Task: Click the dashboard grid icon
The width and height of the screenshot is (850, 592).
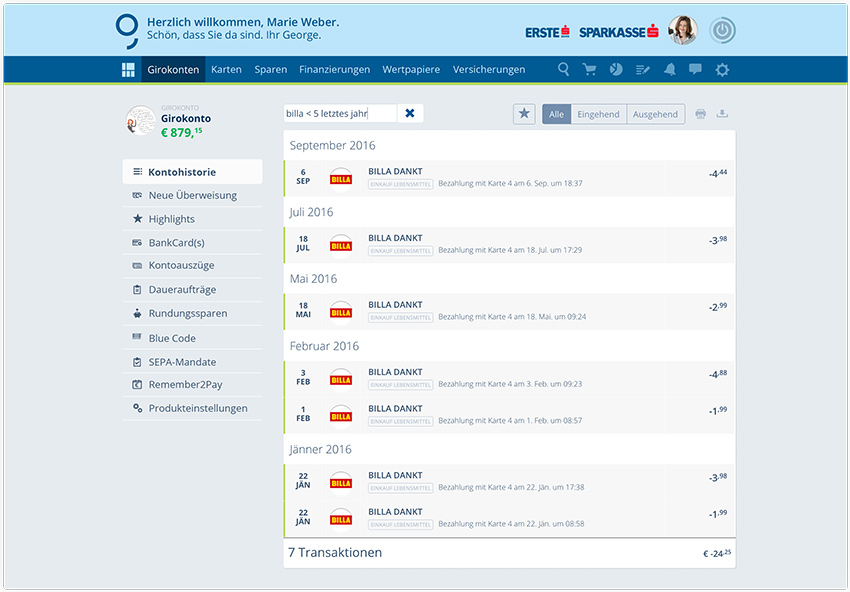Action: [x=128, y=69]
